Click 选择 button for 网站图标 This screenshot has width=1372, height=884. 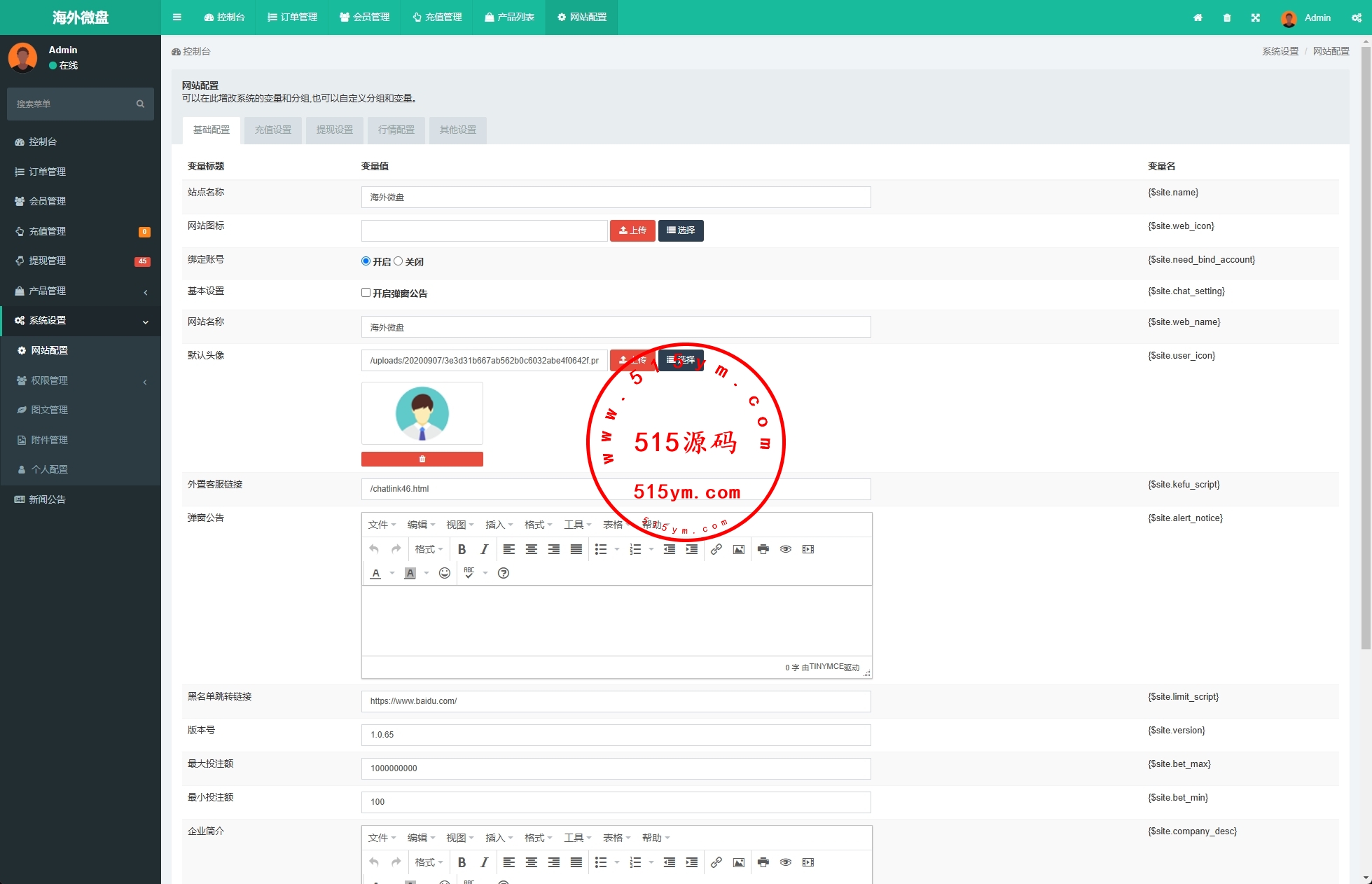tap(680, 230)
